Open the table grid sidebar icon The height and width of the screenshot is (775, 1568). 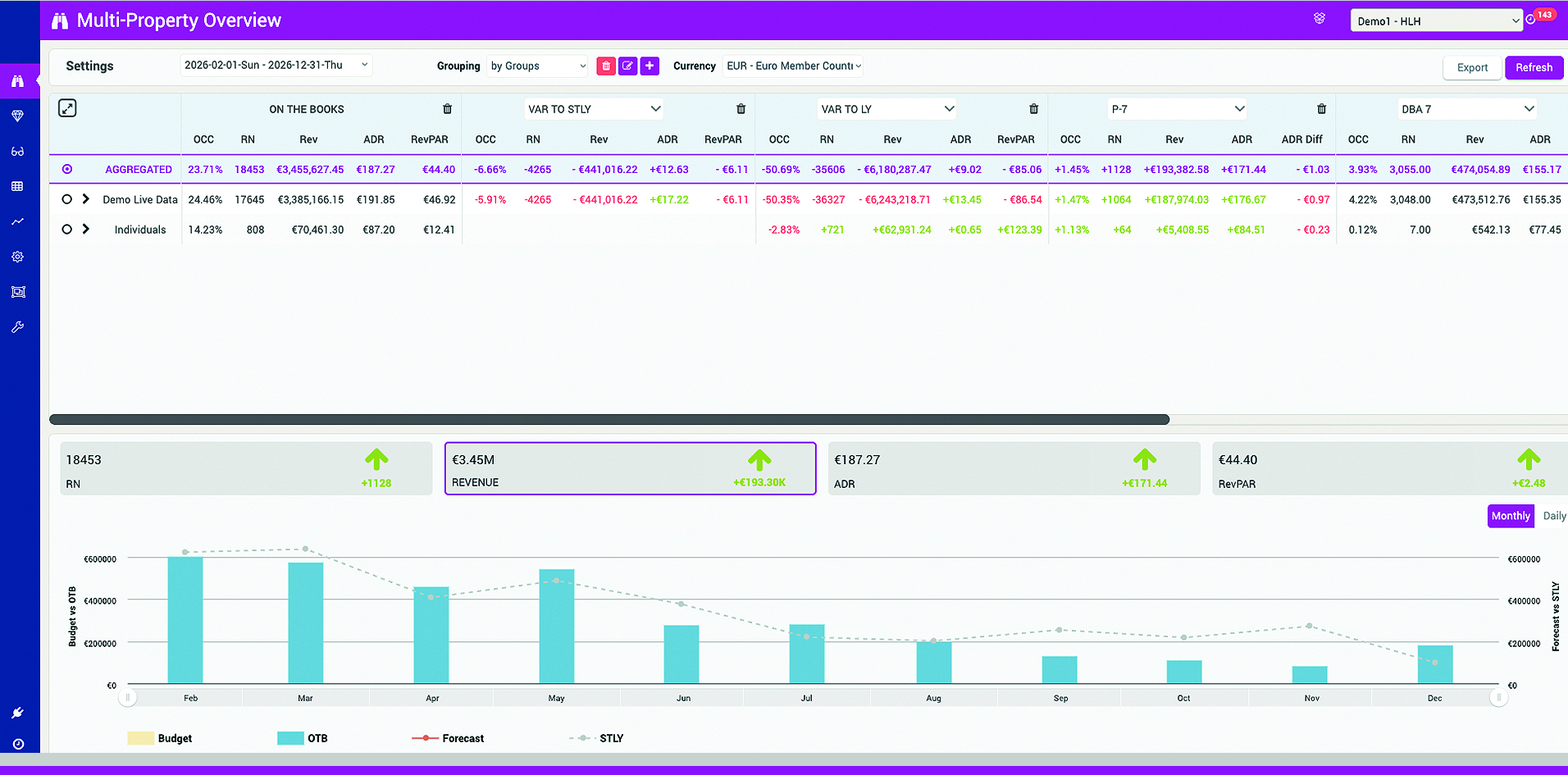click(x=17, y=187)
